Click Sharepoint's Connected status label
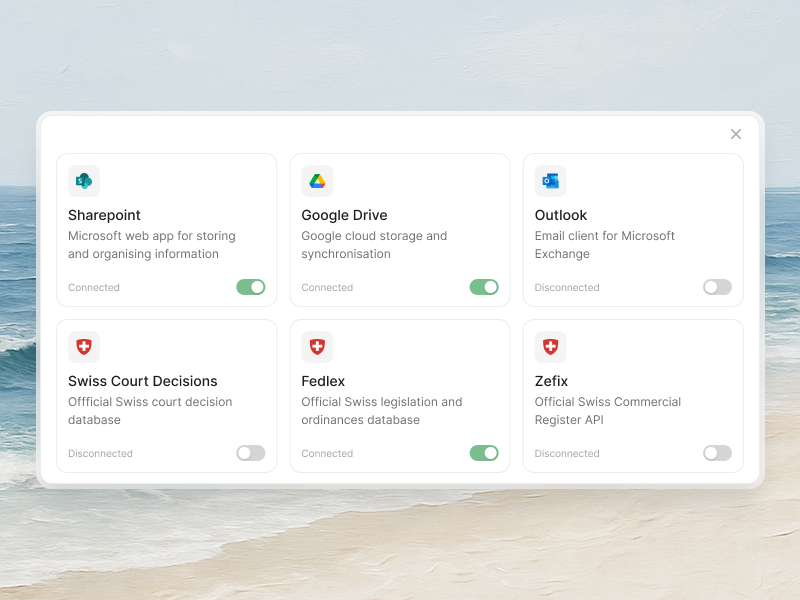This screenshot has height=600, width=800. tap(94, 287)
